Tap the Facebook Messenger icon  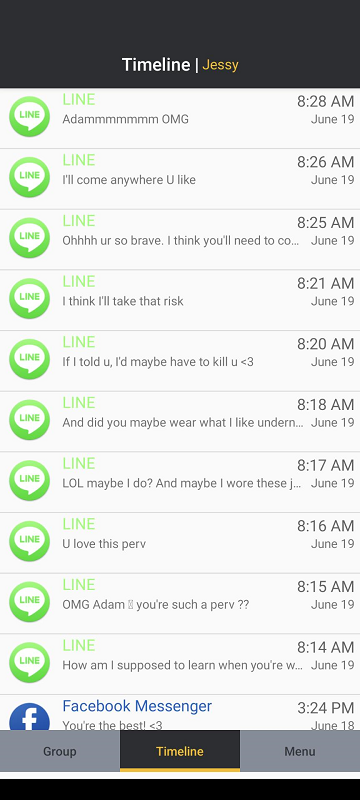[30, 717]
